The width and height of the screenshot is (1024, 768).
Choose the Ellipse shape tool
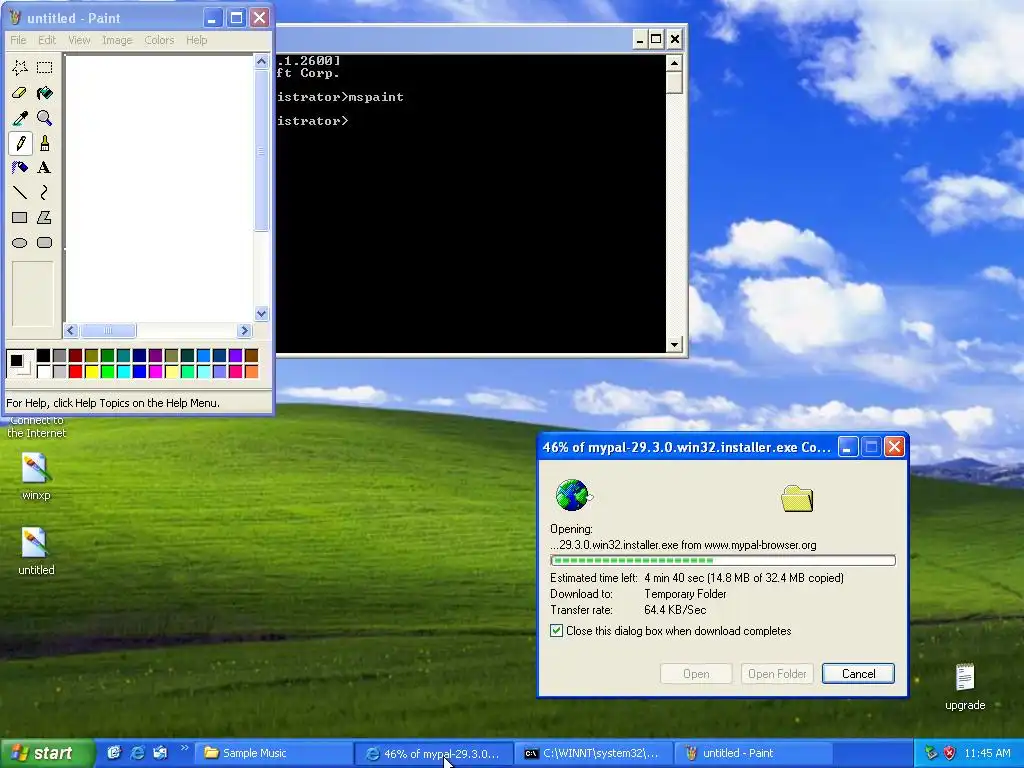point(20,242)
